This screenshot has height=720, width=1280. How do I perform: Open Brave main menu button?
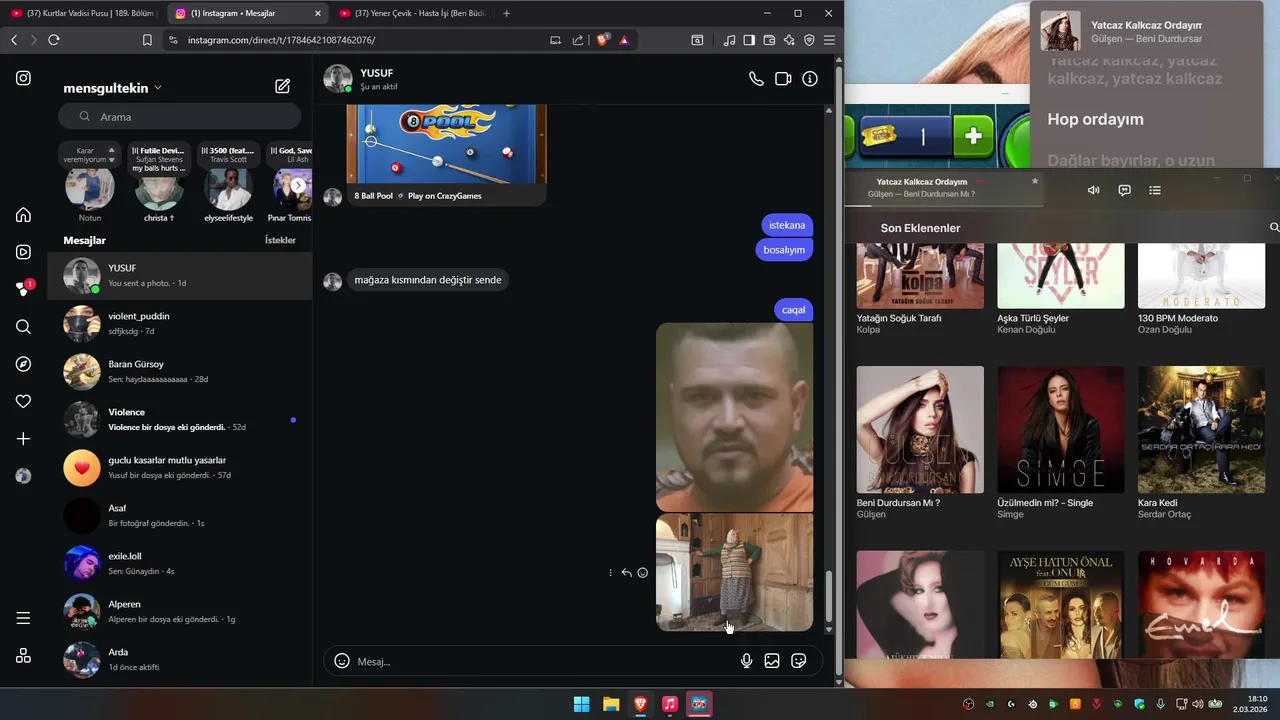829,40
